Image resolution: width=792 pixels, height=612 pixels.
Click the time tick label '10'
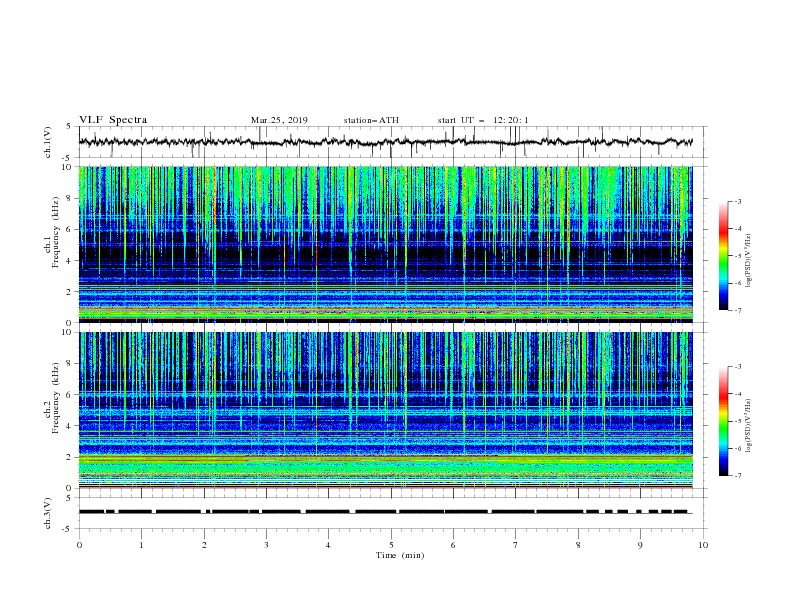click(x=703, y=545)
